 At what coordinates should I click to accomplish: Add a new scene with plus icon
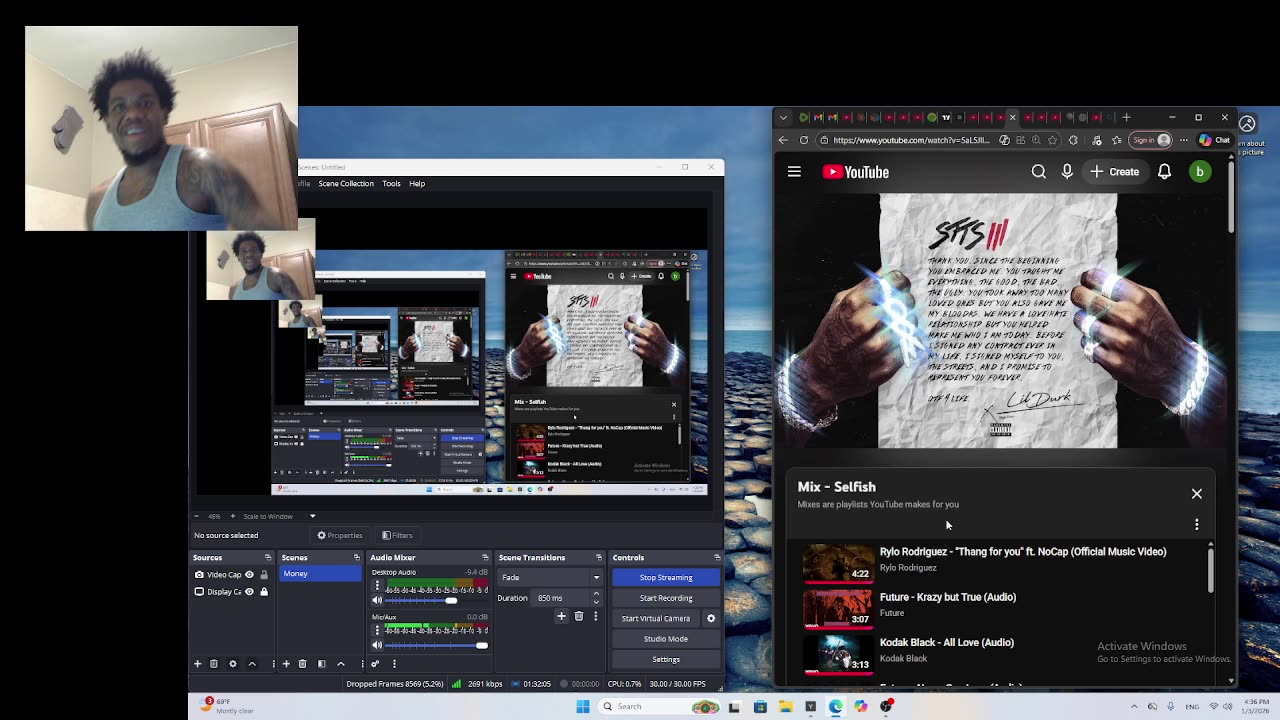click(x=286, y=664)
